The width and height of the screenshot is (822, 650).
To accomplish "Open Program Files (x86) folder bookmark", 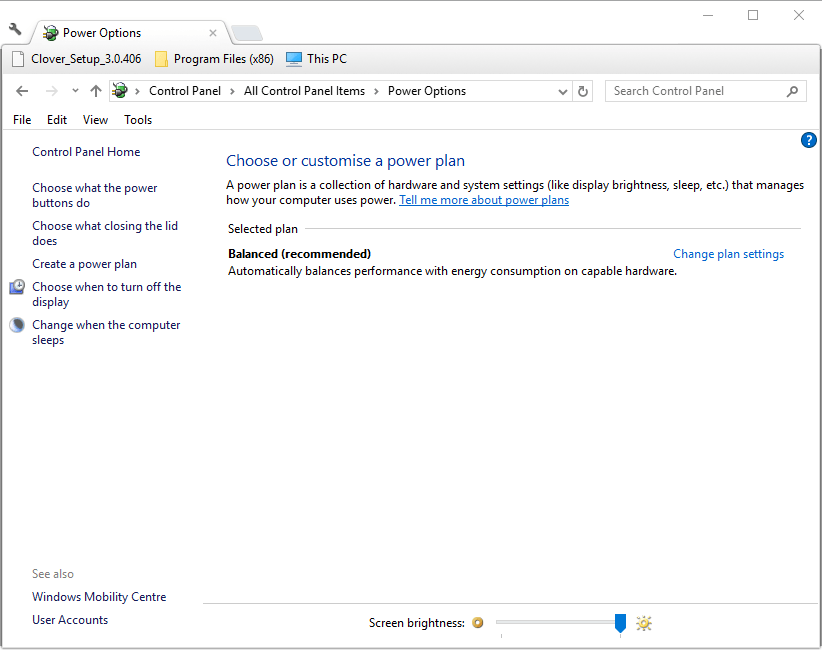I will 214,59.
